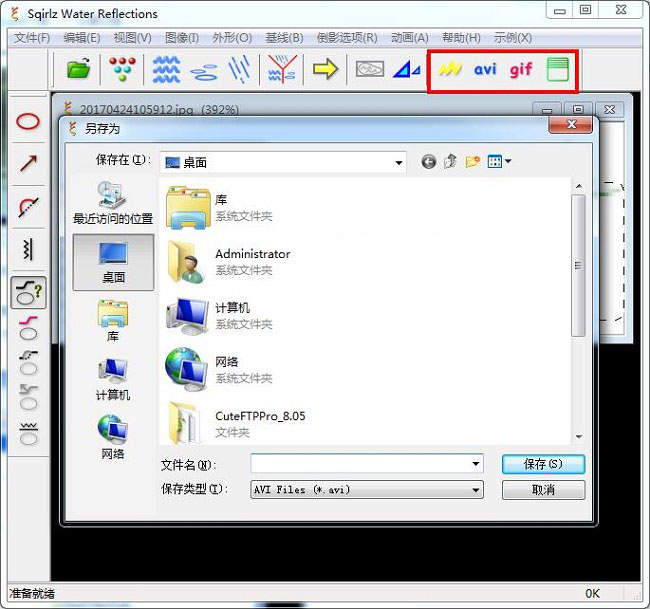Save animation as avi via toolbar

[485, 69]
